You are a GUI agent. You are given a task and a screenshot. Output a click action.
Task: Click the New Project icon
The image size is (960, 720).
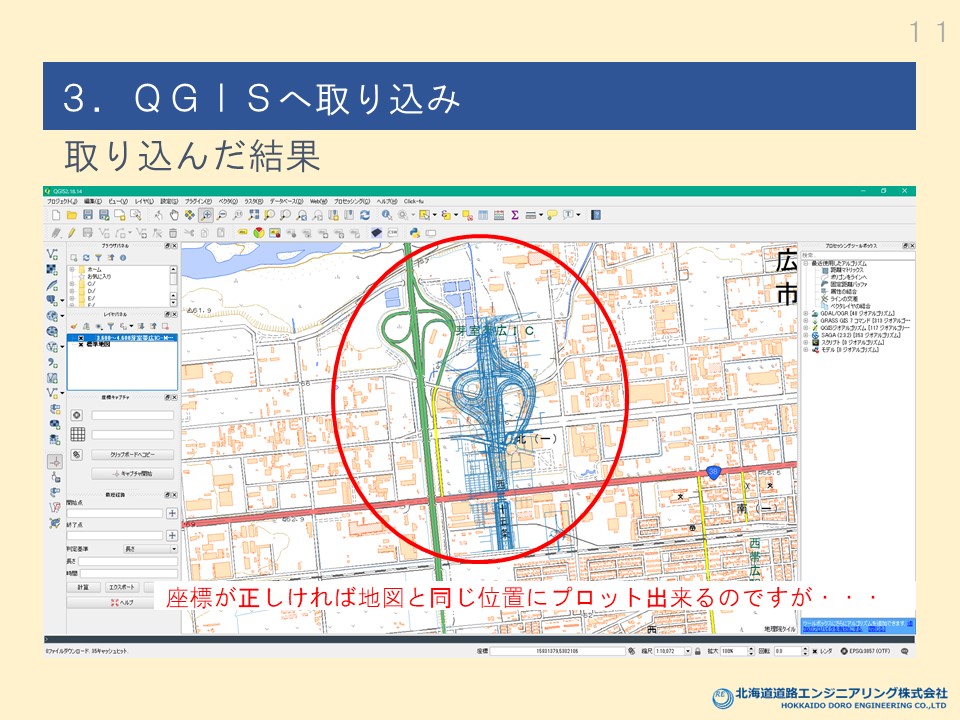click(56, 215)
